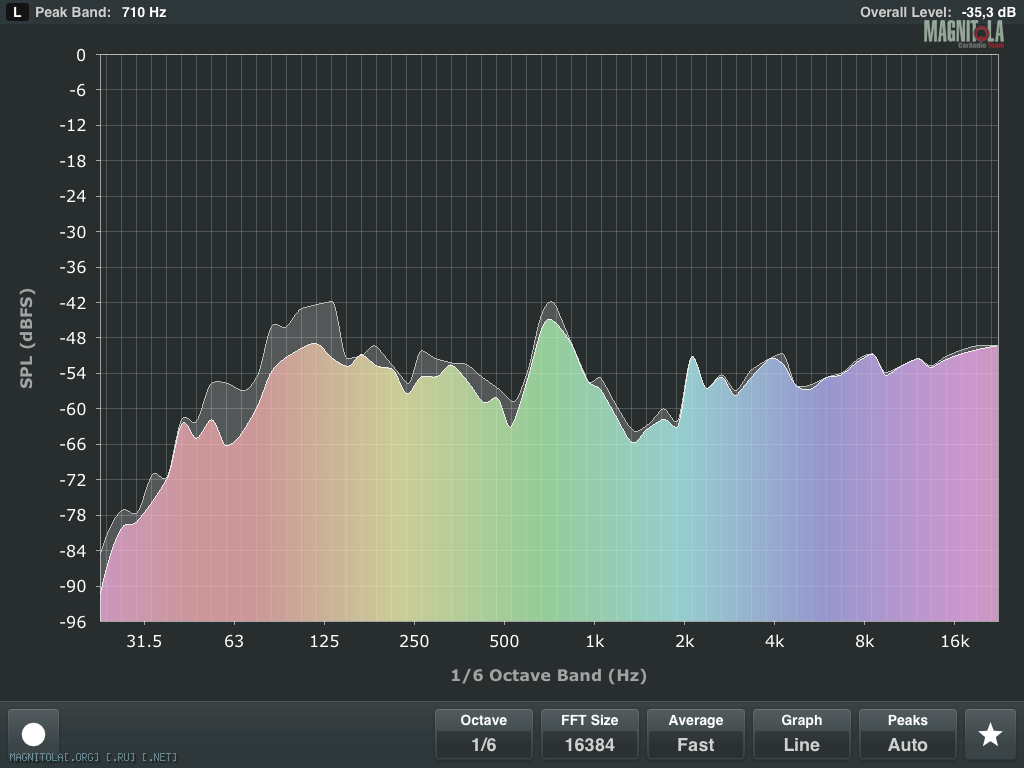Image resolution: width=1024 pixels, height=768 pixels.
Task: Click the 16k frequency axis label
Action: click(955, 641)
